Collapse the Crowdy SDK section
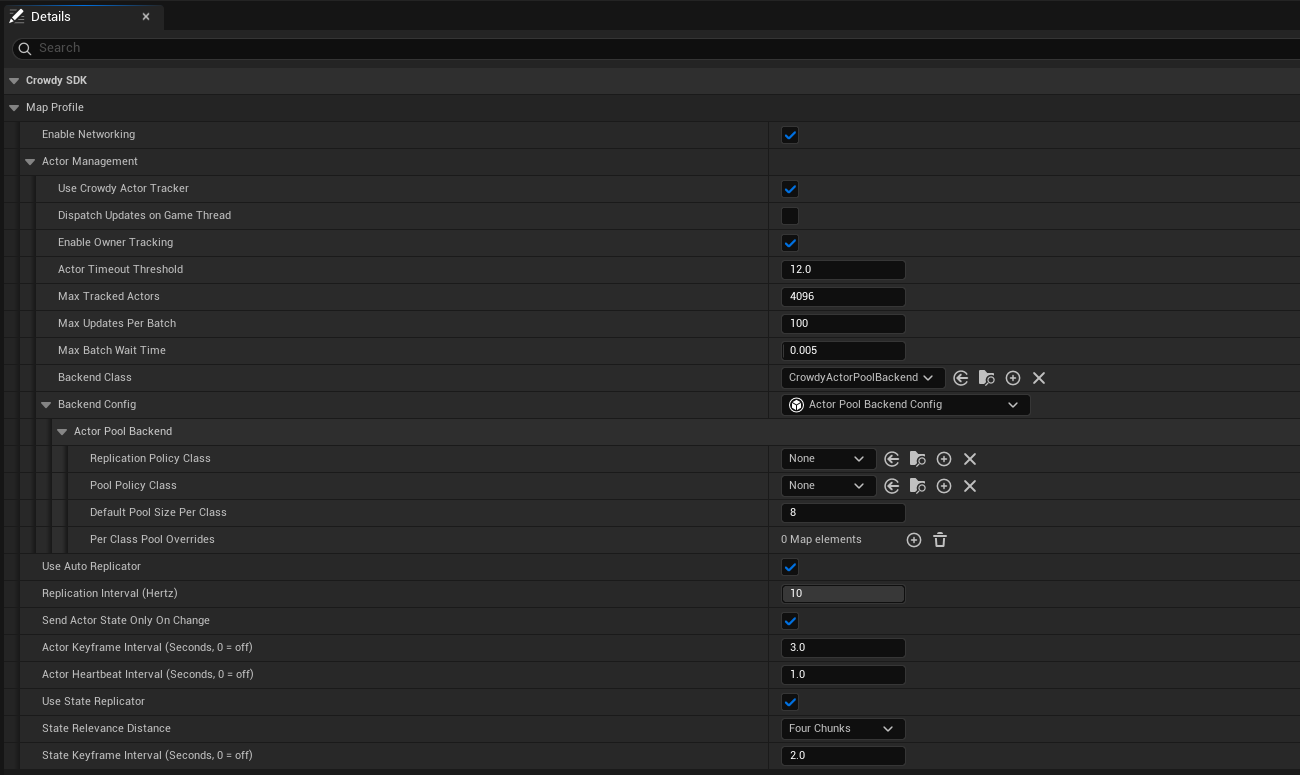1300x775 pixels. point(13,81)
